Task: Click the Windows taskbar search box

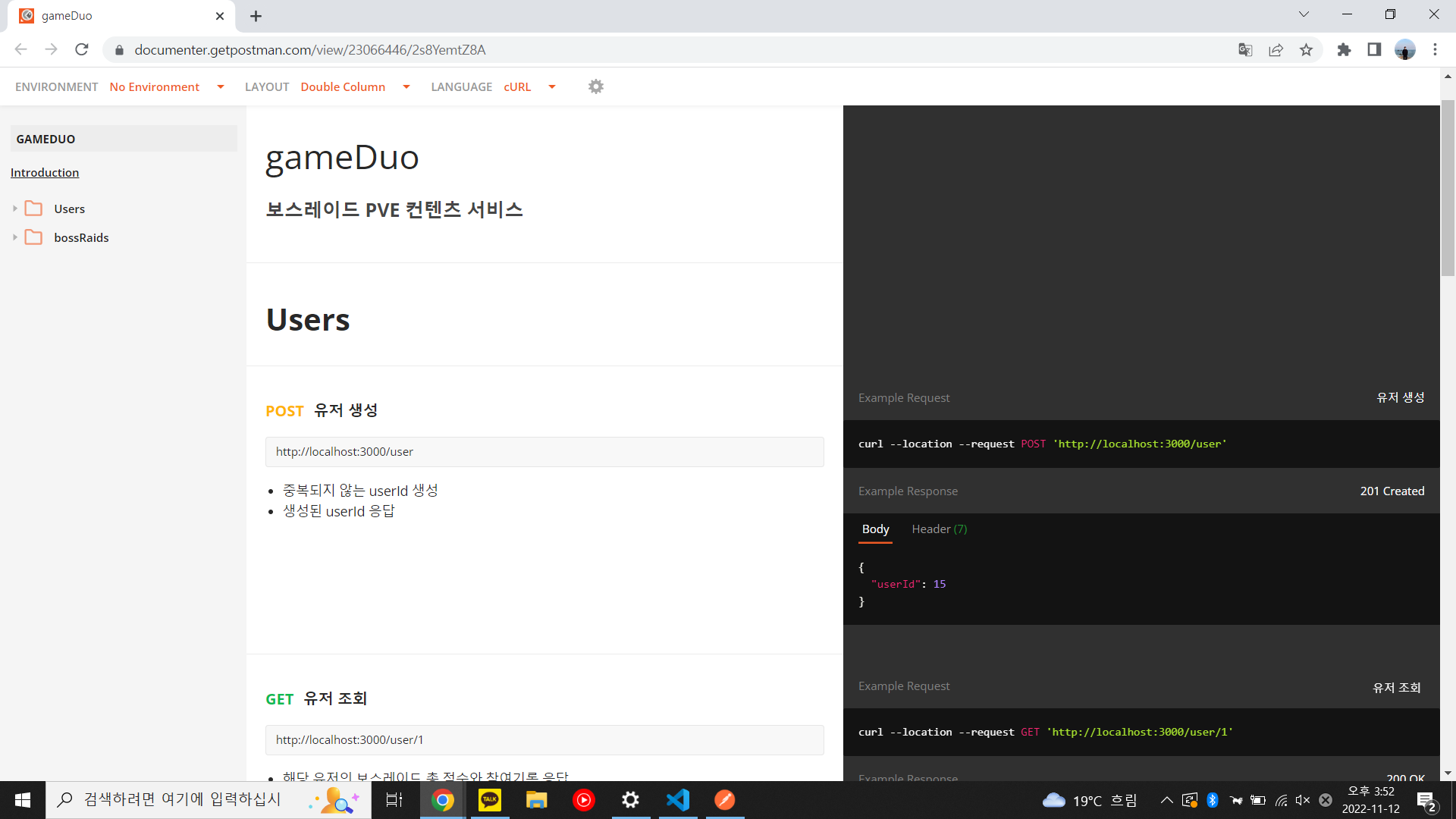Action: click(209, 800)
